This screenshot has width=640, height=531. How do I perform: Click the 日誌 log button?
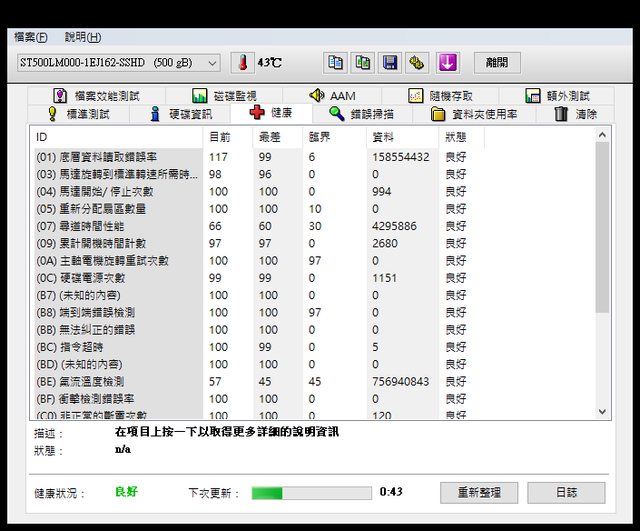click(566, 493)
